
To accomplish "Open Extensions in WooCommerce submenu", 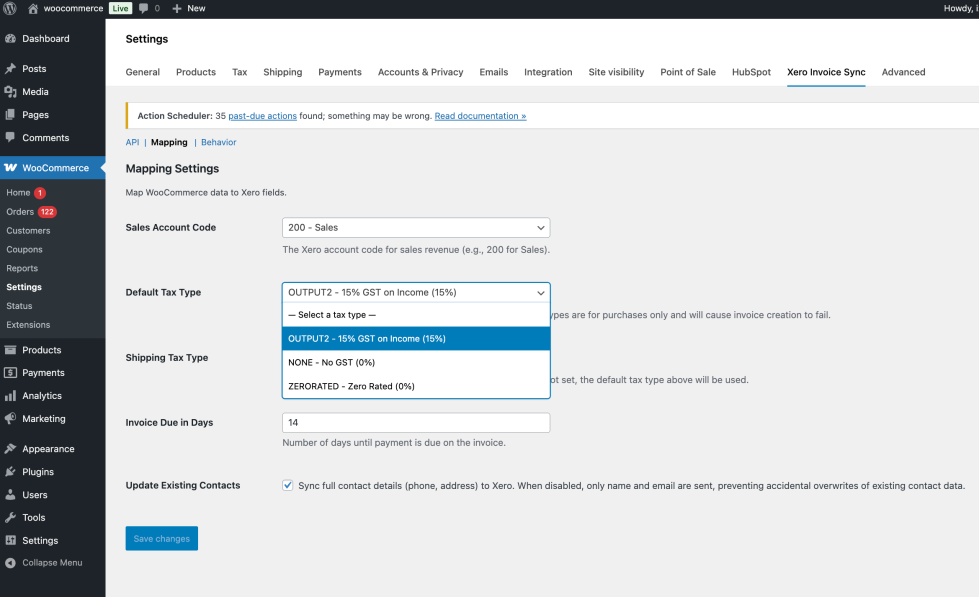I will [x=28, y=325].
